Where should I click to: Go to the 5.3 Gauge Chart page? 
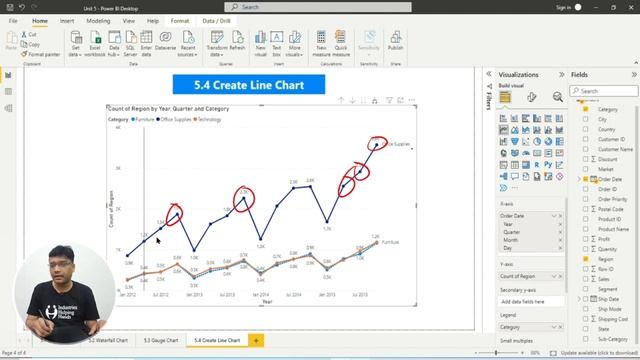click(161, 340)
